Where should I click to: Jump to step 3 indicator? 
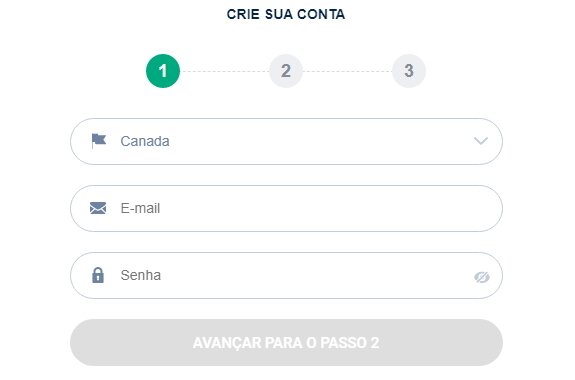(x=409, y=71)
